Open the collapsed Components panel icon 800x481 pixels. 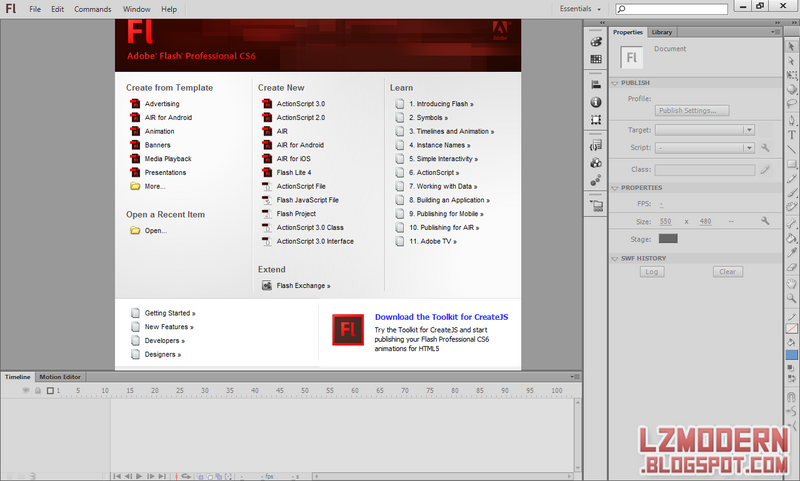[595, 163]
